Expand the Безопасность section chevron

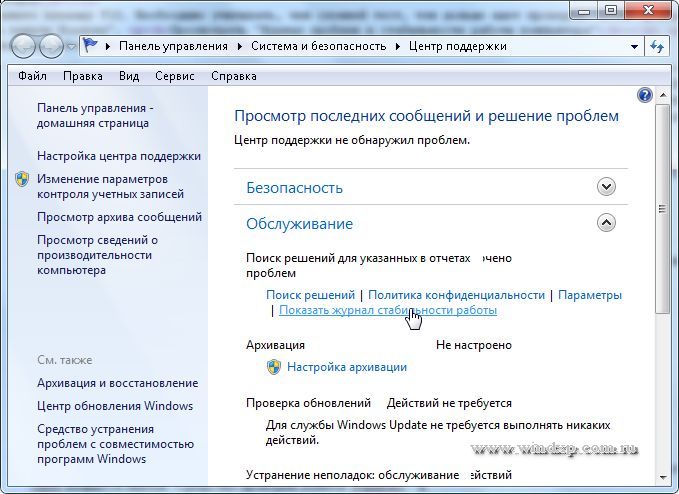click(606, 187)
